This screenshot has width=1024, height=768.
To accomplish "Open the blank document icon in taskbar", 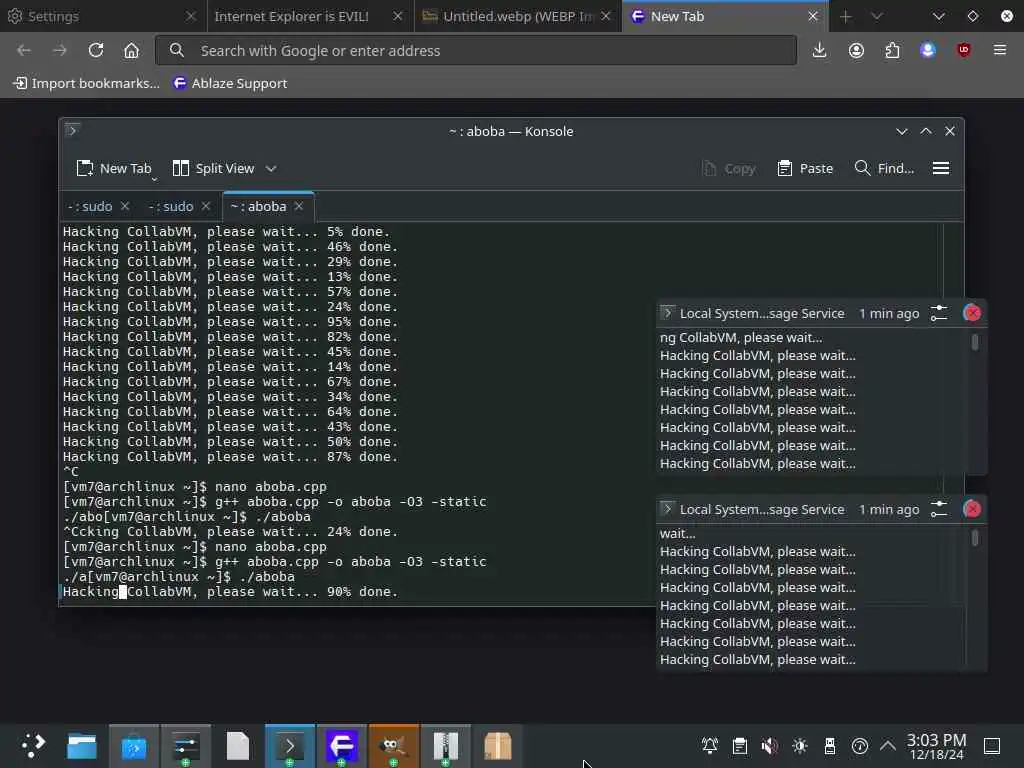I will (238, 746).
